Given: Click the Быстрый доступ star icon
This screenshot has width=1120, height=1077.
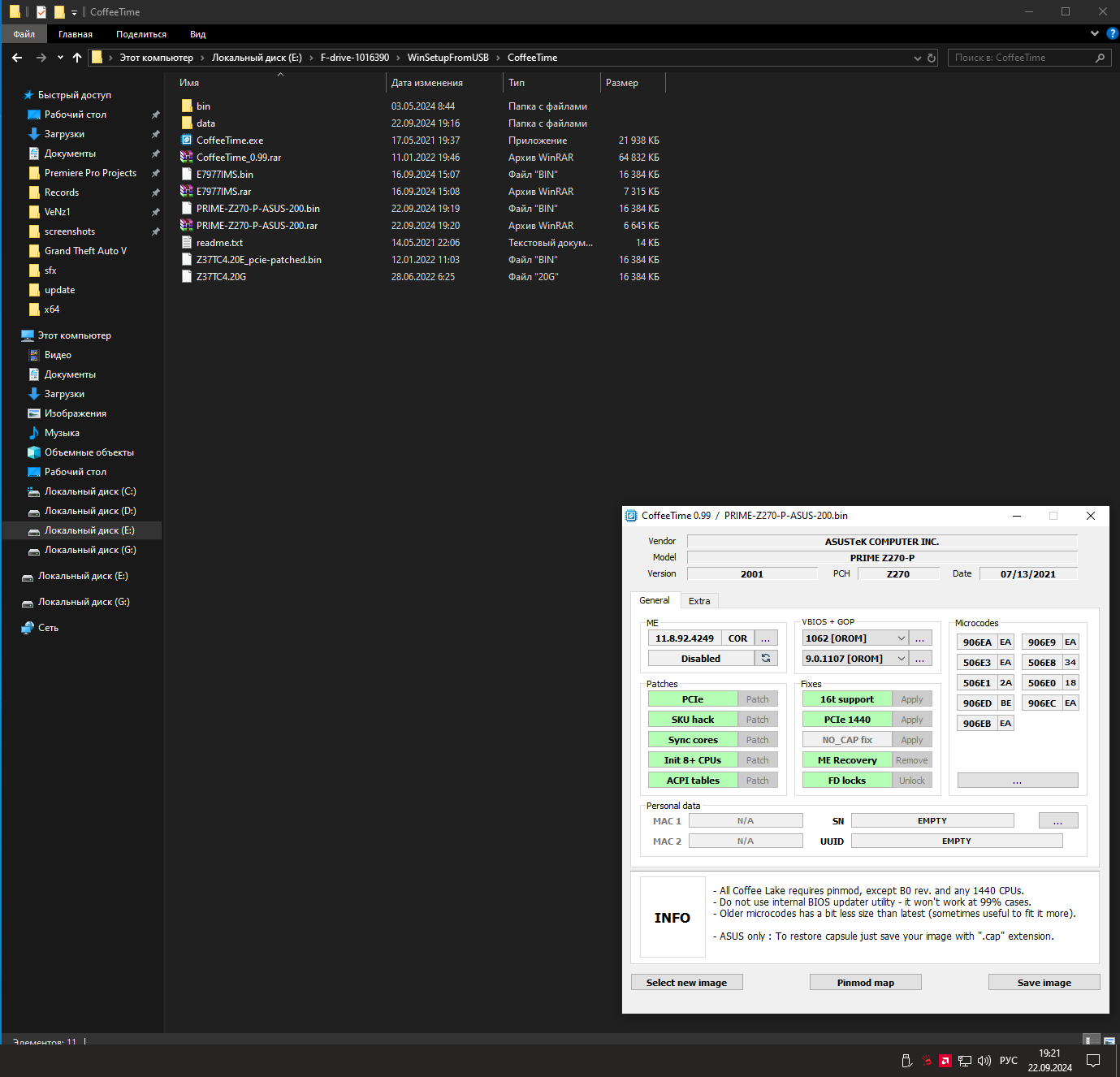Looking at the screenshot, I should [28, 95].
